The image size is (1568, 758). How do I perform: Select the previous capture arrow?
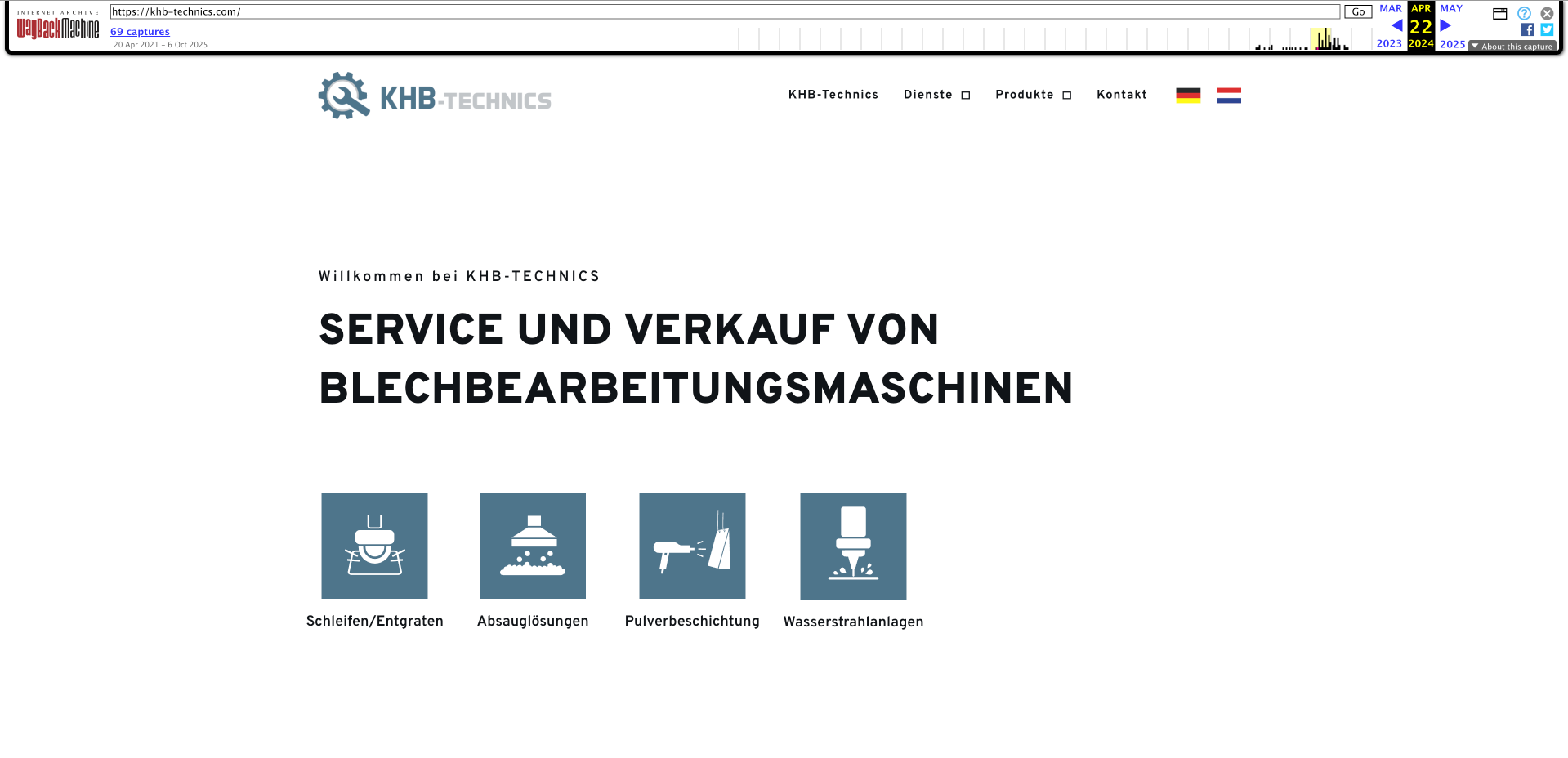pyautogui.click(x=1396, y=26)
